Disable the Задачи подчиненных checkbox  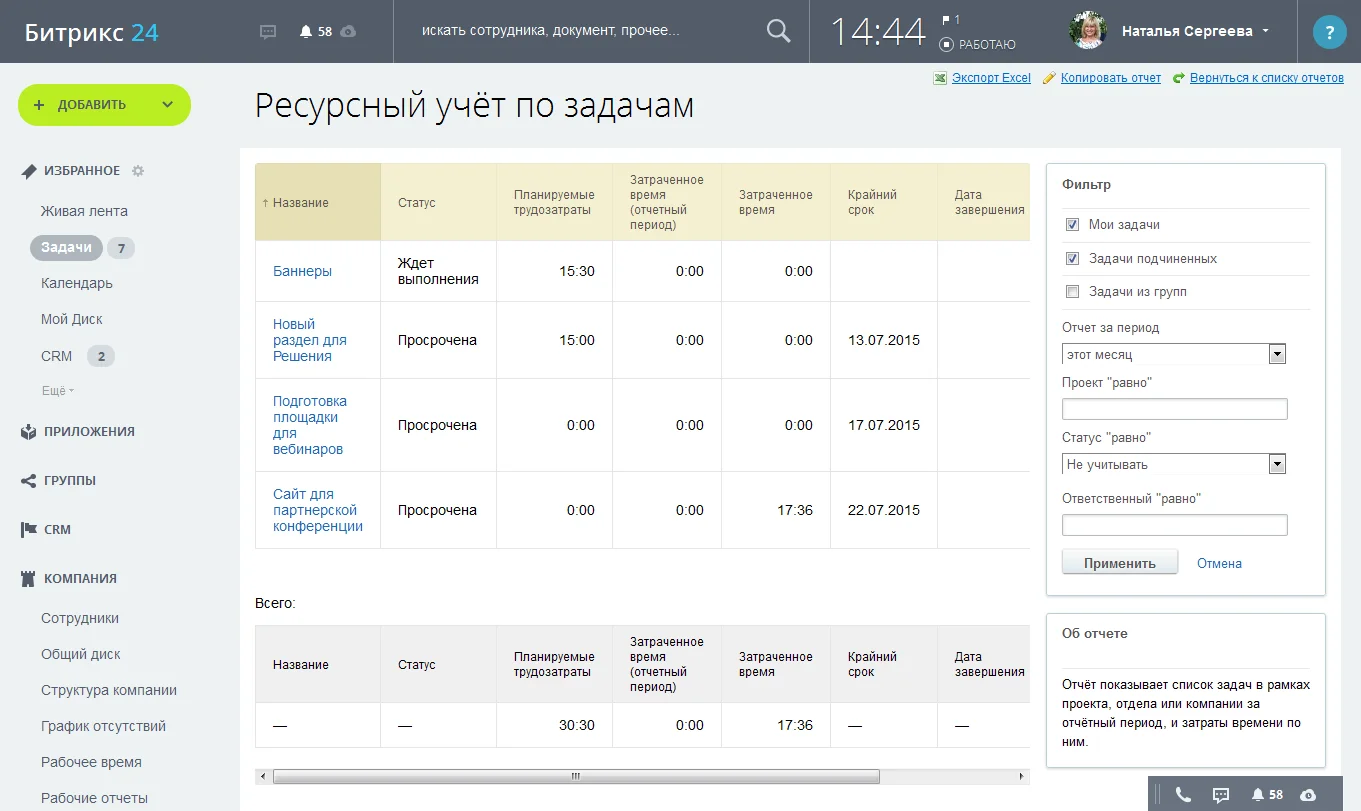1072,258
